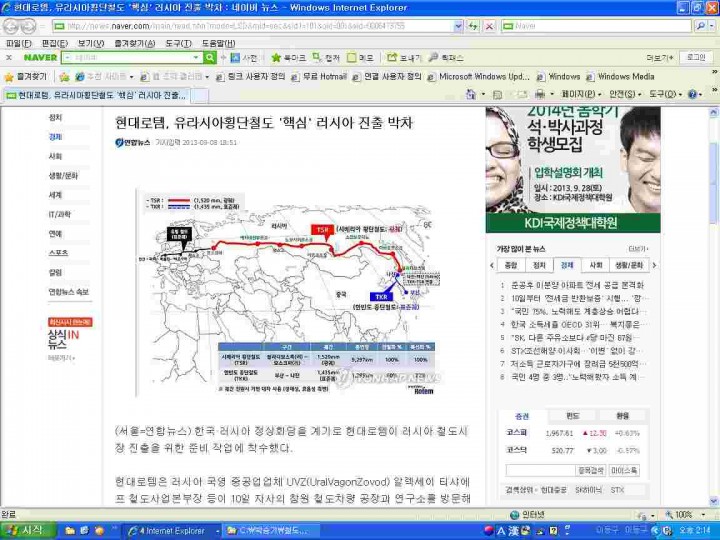This screenshot has height=540, width=720.
Task: Click the 메모 memo icon in Naver toolbar
Action: pos(360,58)
